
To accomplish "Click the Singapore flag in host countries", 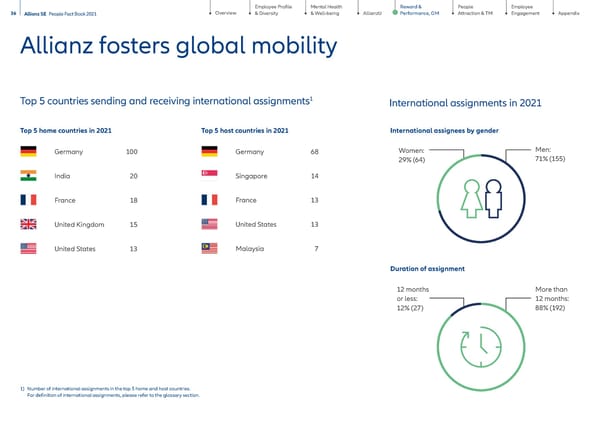I will (x=209, y=173).
